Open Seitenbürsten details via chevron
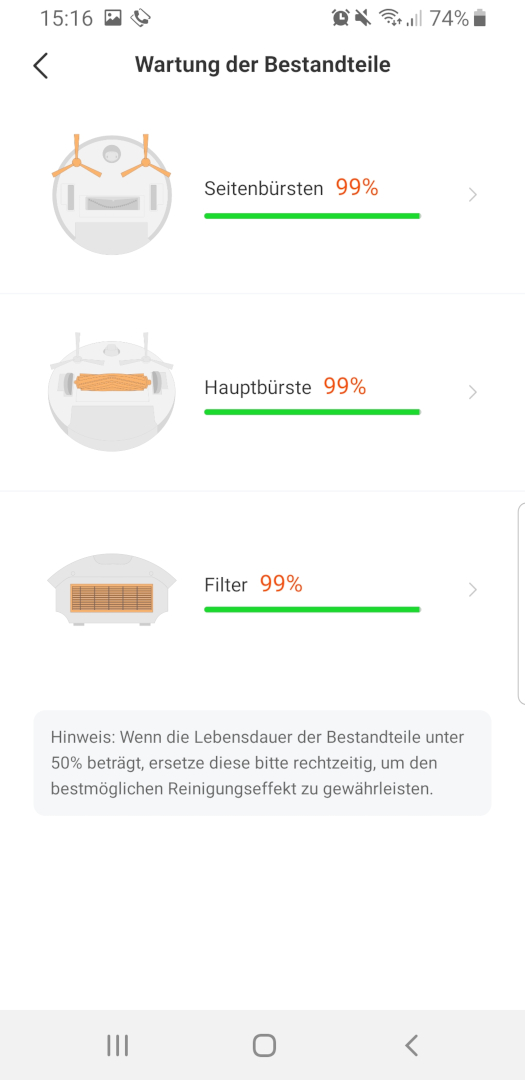 pyautogui.click(x=473, y=195)
